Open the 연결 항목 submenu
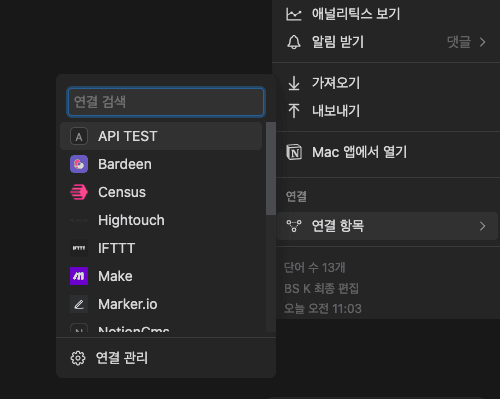Viewport: 500px width, 399px height. (387, 226)
